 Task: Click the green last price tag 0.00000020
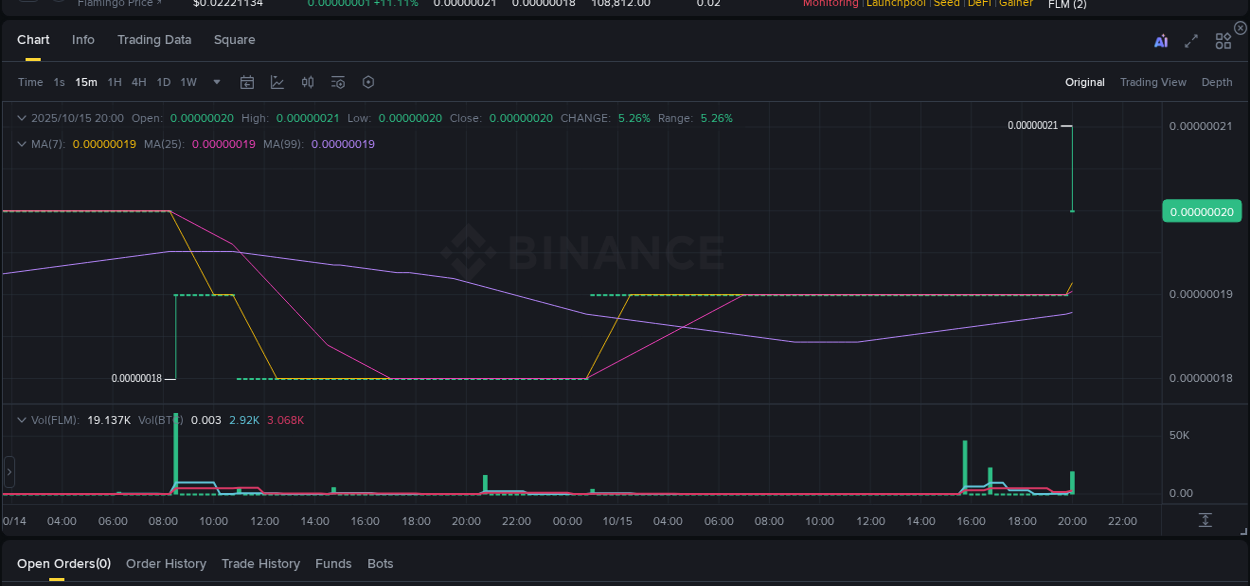[1201, 211]
